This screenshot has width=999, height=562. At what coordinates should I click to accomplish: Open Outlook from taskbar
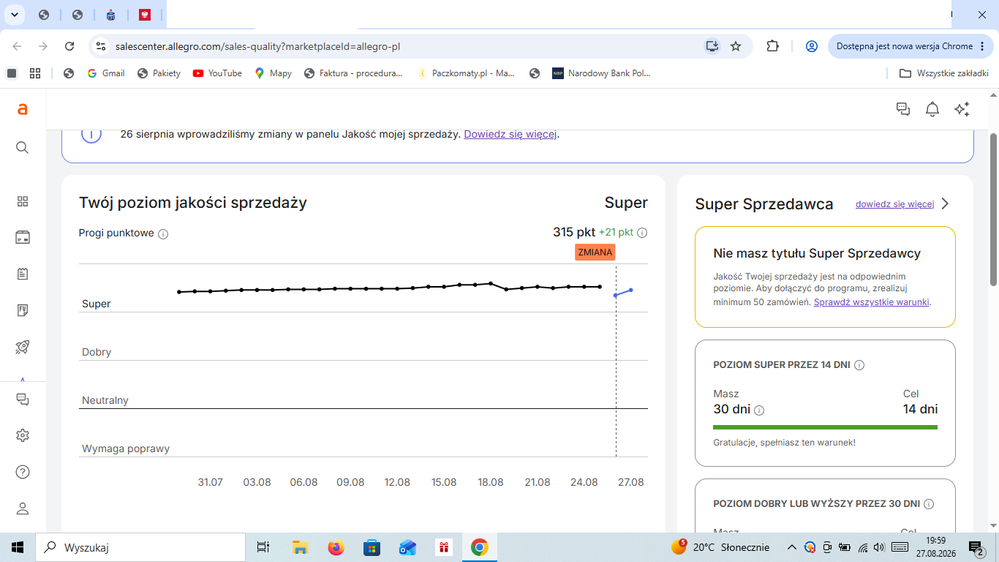click(x=408, y=547)
